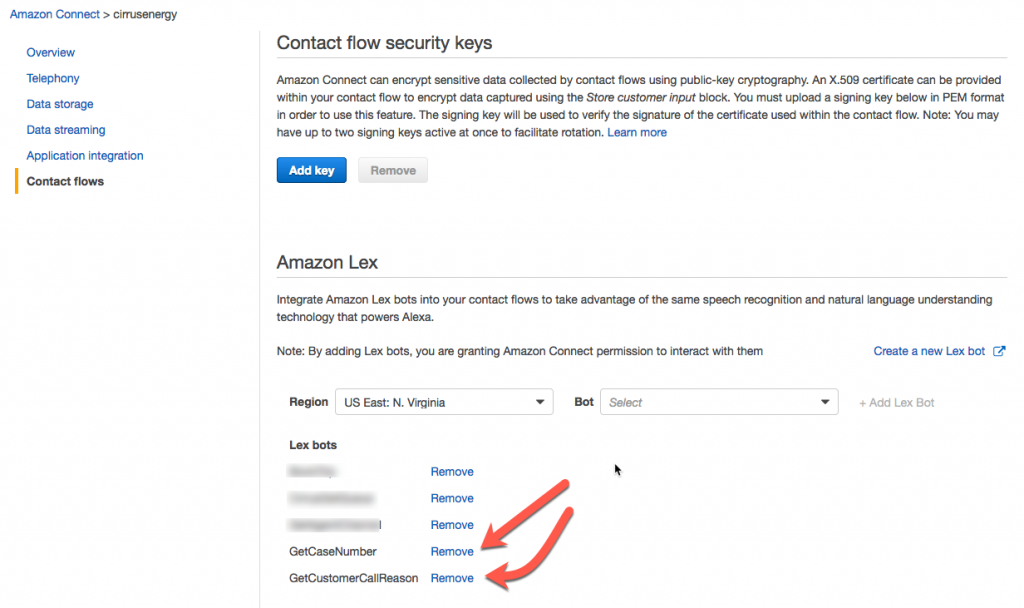Select the GetCaseNumber bot name

tap(332, 552)
